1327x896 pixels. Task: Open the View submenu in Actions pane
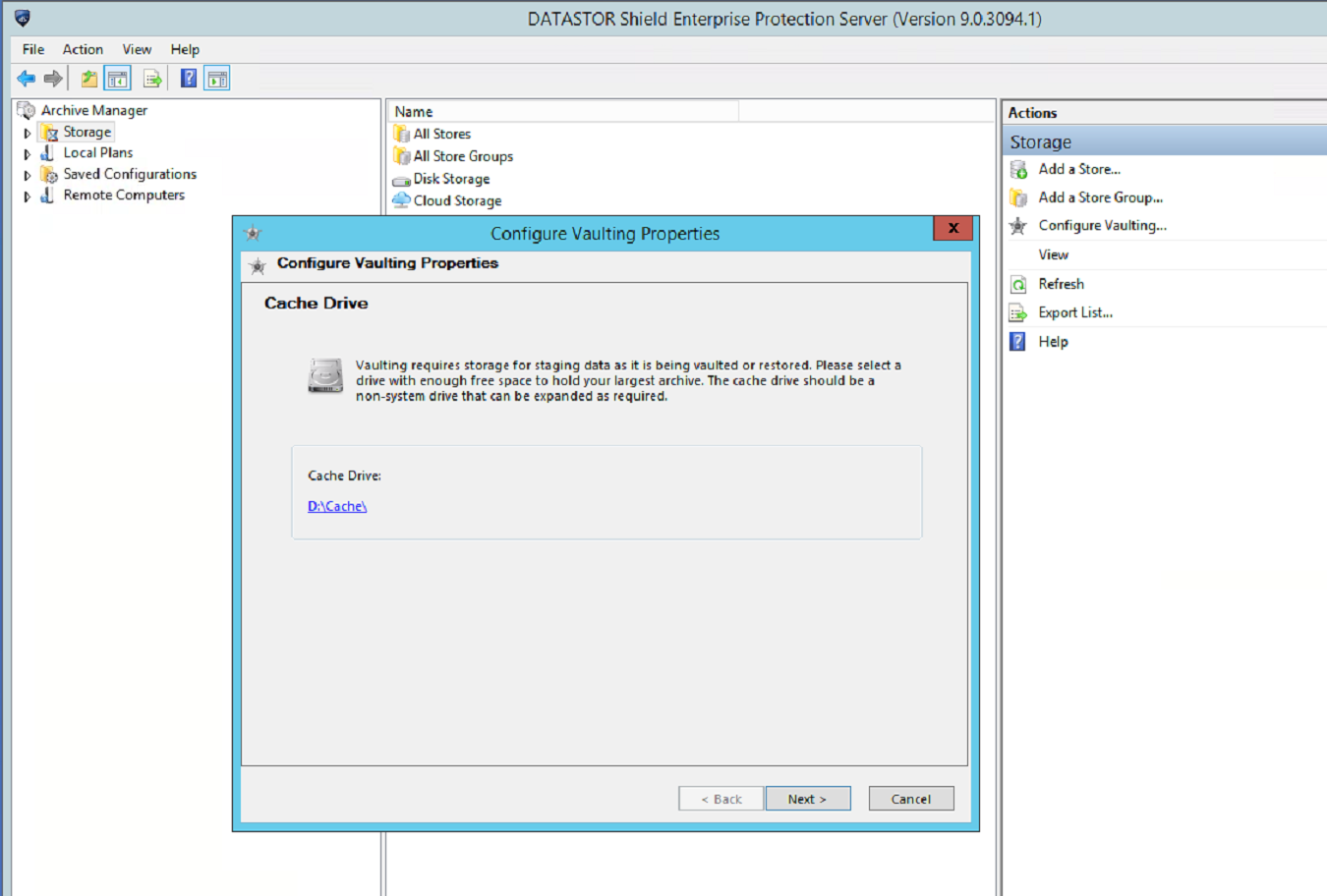[1054, 254]
